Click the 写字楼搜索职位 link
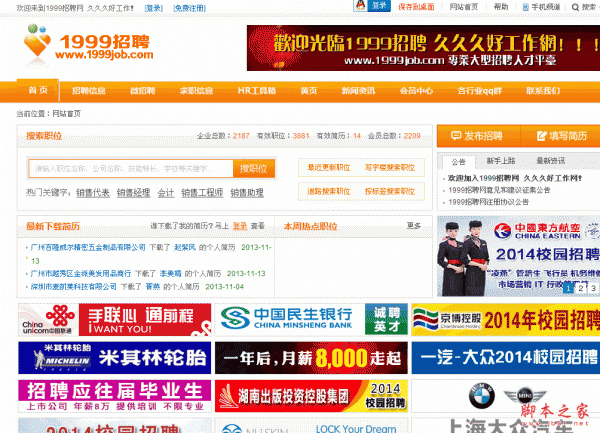The width and height of the screenshot is (600, 433). point(390,168)
